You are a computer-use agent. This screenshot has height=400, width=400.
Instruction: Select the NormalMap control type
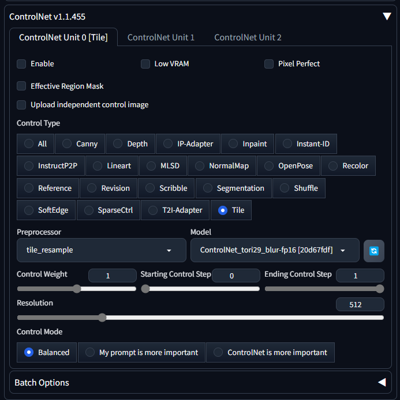[x=222, y=166]
